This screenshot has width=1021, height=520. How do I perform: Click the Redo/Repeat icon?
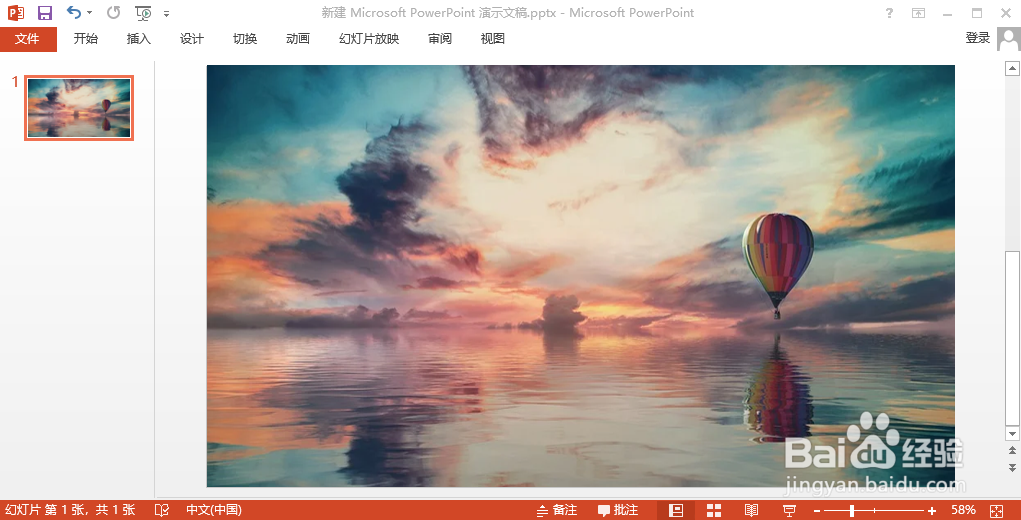point(113,12)
